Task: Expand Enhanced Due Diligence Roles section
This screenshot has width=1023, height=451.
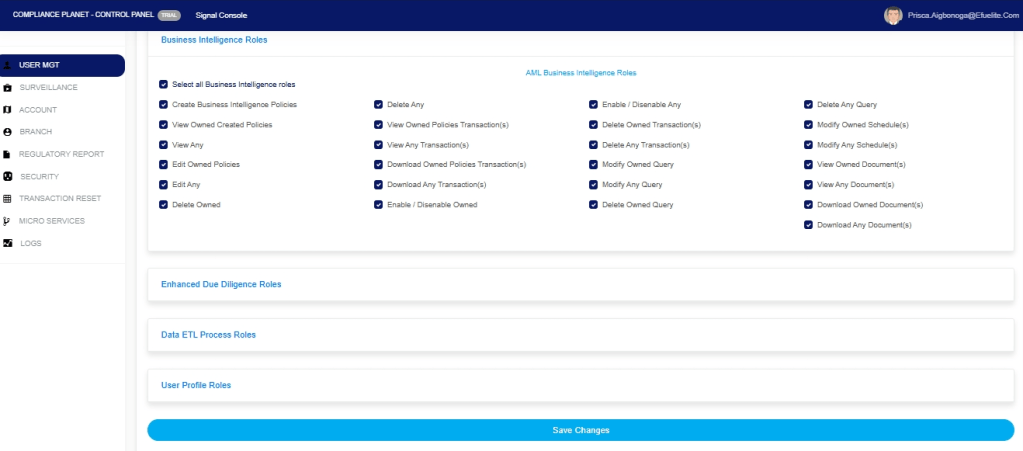Action: [x=221, y=285]
